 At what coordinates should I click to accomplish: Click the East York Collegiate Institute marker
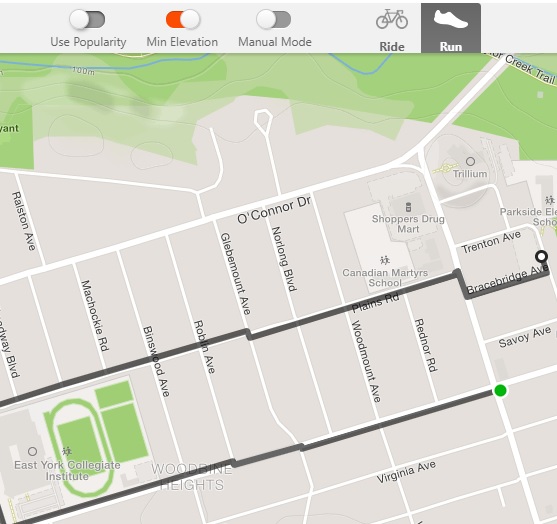click(32, 452)
